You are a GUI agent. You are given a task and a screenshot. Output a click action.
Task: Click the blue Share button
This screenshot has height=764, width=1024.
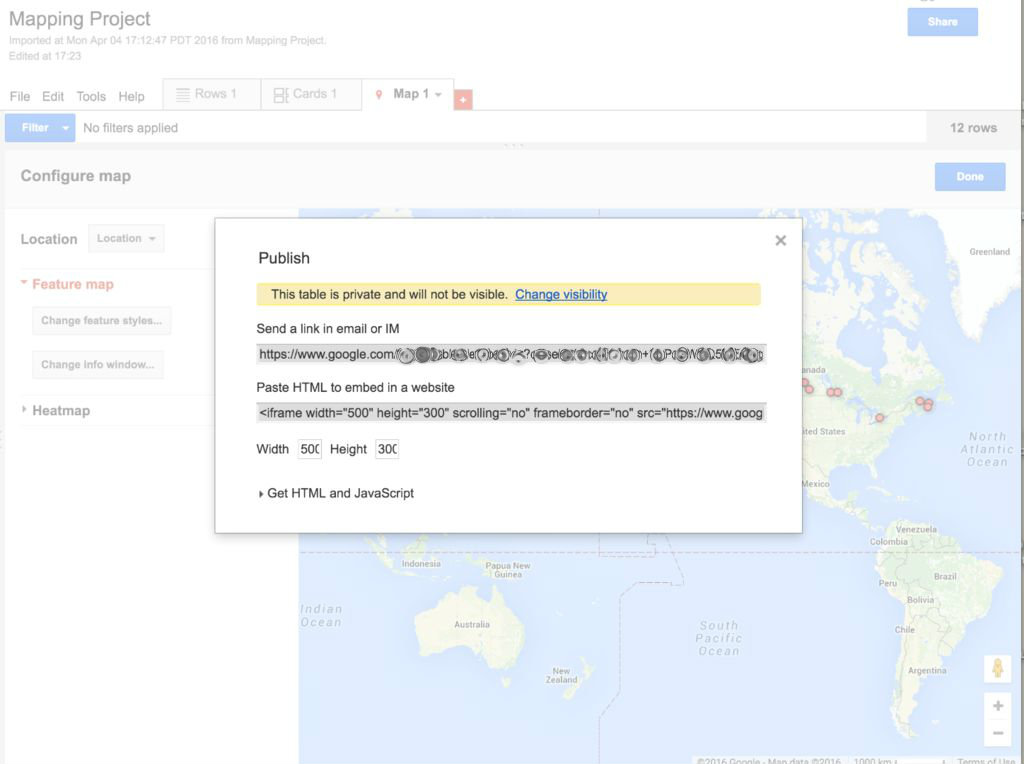pos(942,22)
